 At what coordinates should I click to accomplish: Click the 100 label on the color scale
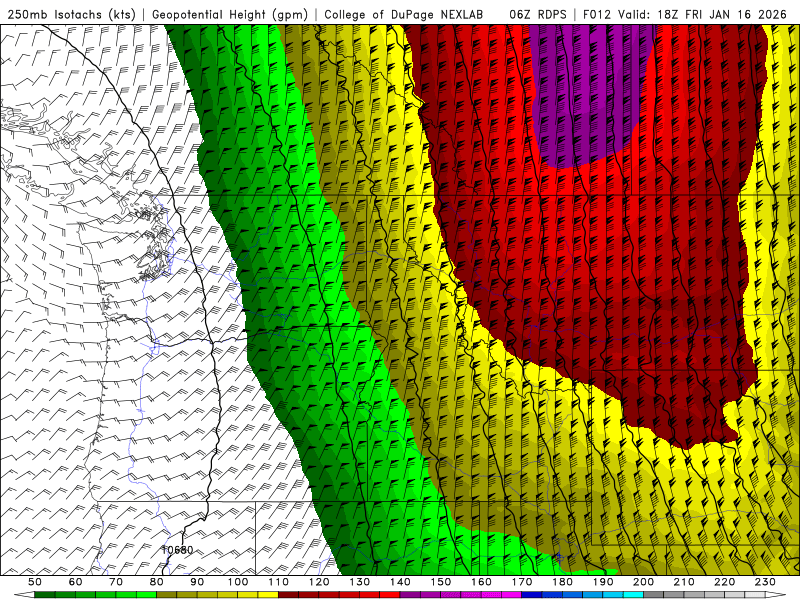[x=238, y=582]
